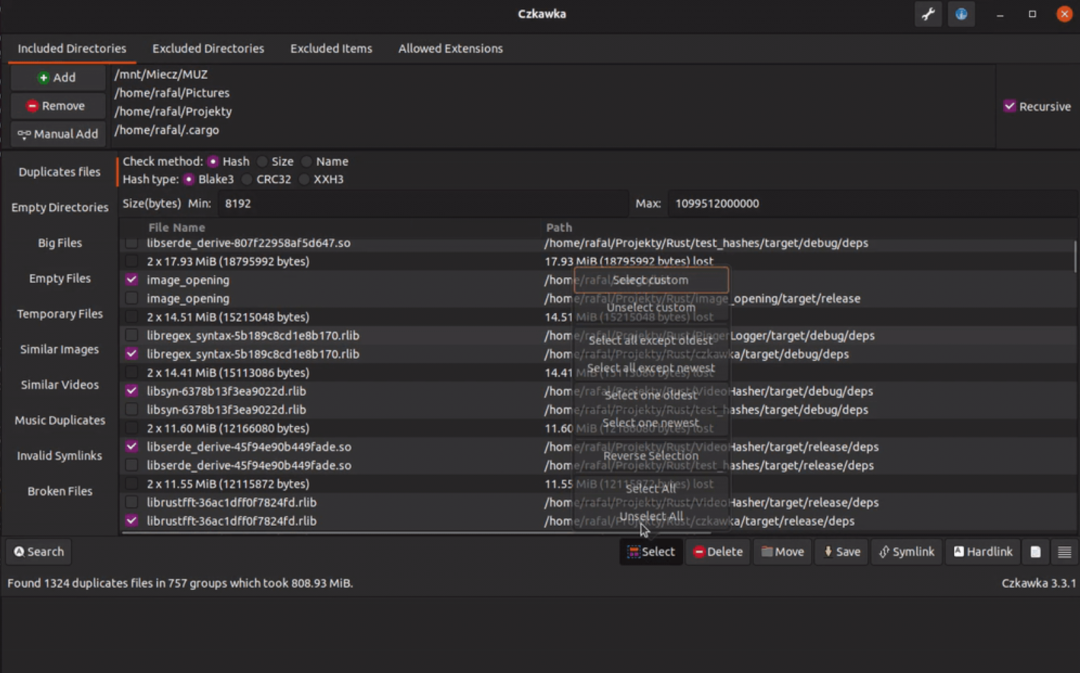Toggle the Recursive checkbox

(x=1010, y=106)
